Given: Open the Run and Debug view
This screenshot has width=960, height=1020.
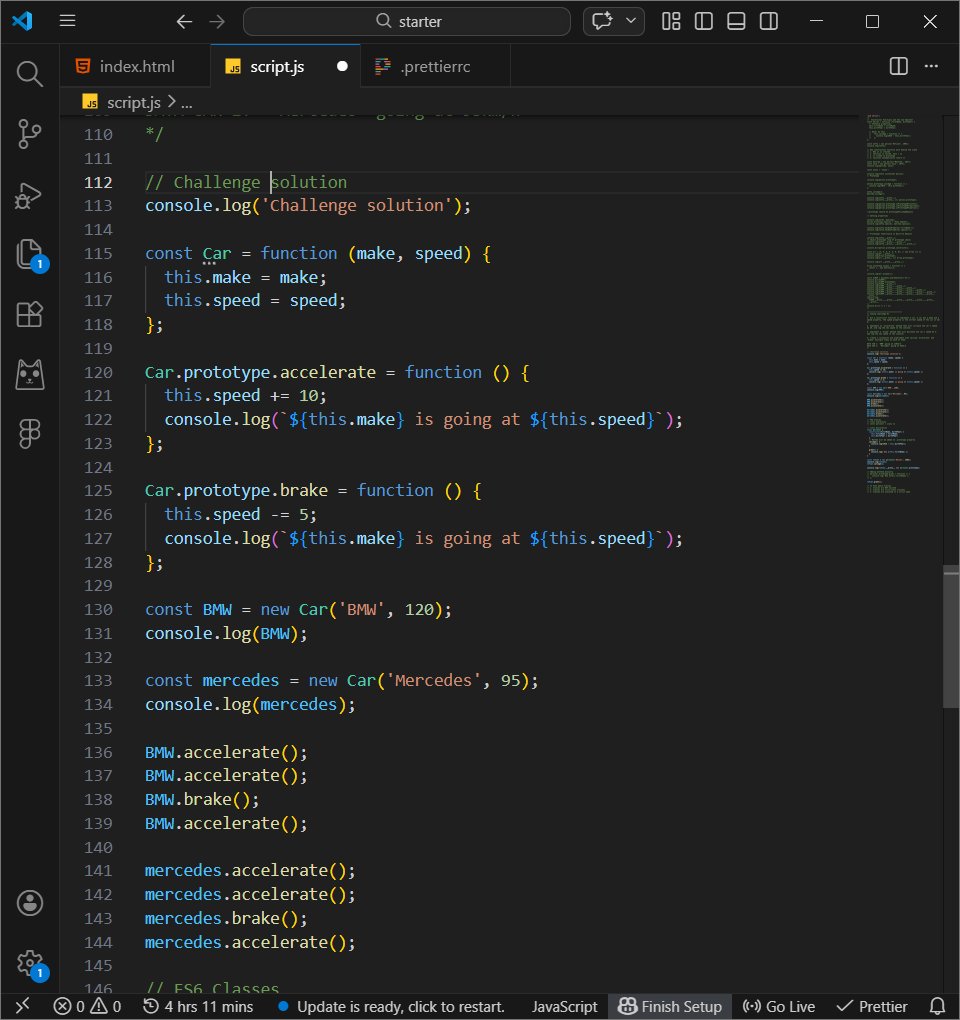Looking at the screenshot, I should pos(30,194).
